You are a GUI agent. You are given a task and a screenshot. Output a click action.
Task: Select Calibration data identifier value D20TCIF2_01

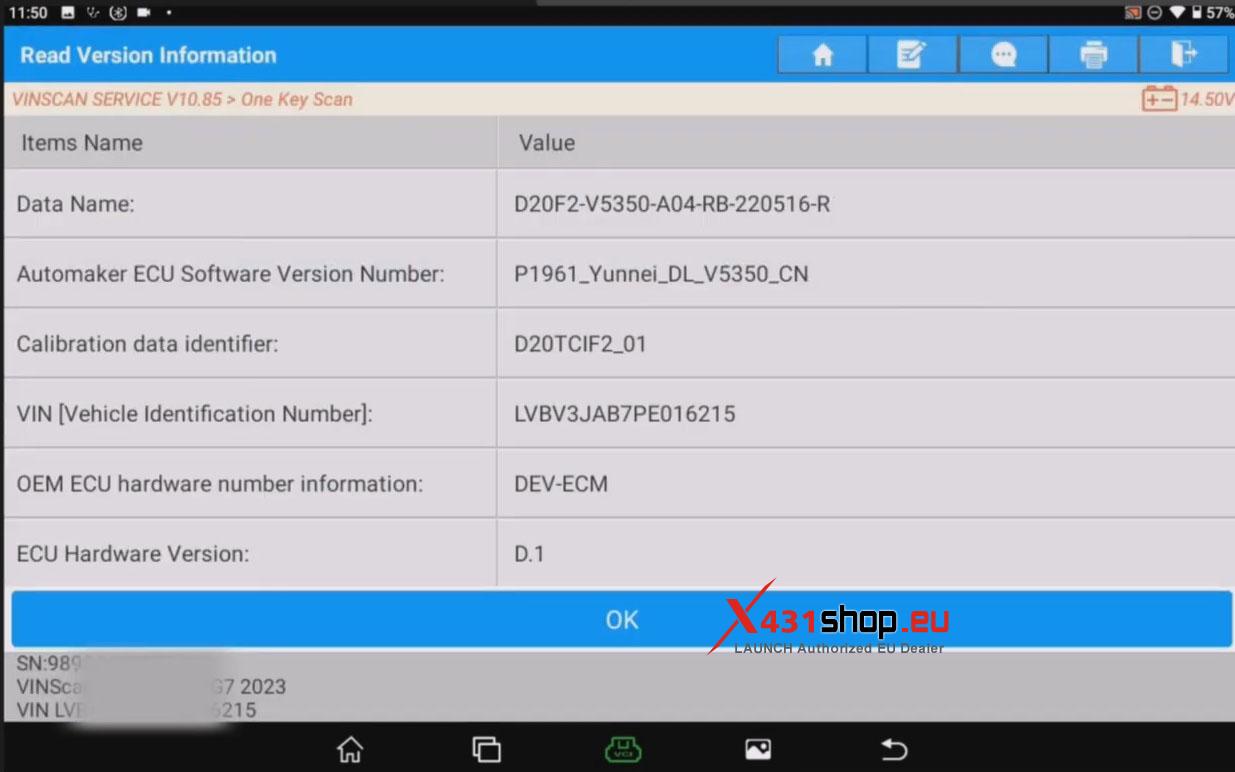(580, 344)
